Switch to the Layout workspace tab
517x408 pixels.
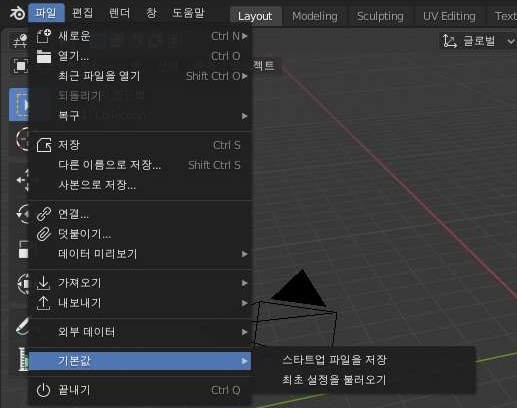[255, 16]
